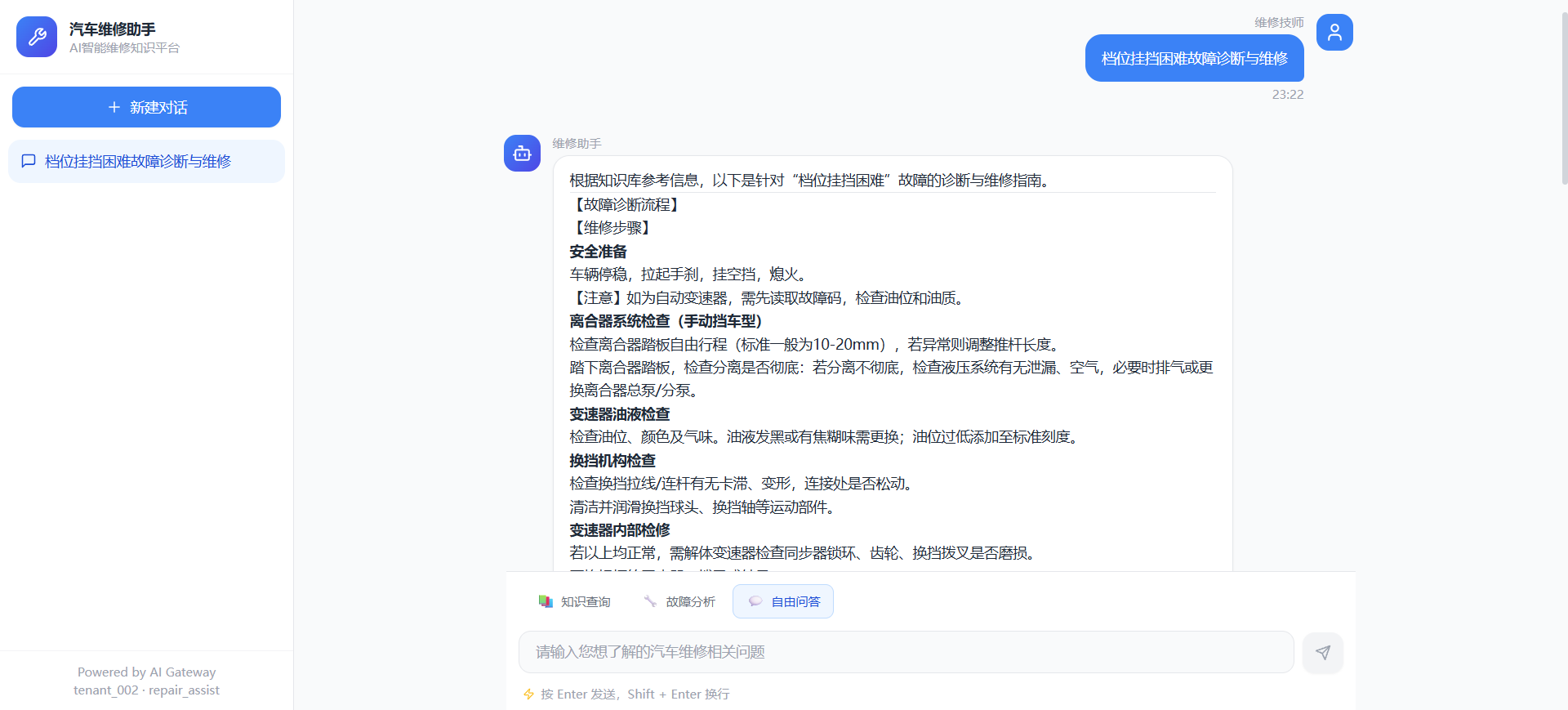Screen dimensions: 1568x710
Task: Click the AI智能维修知识平台 subtitle
Action: click(124, 48)
